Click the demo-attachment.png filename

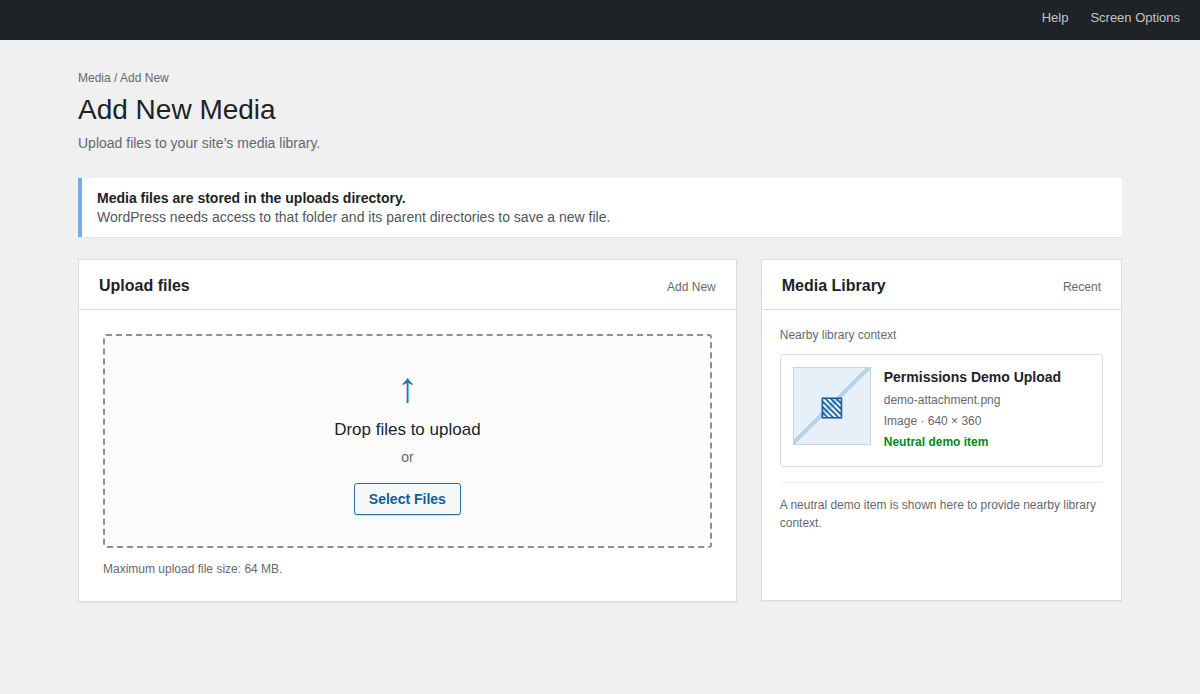click(942, 400)
